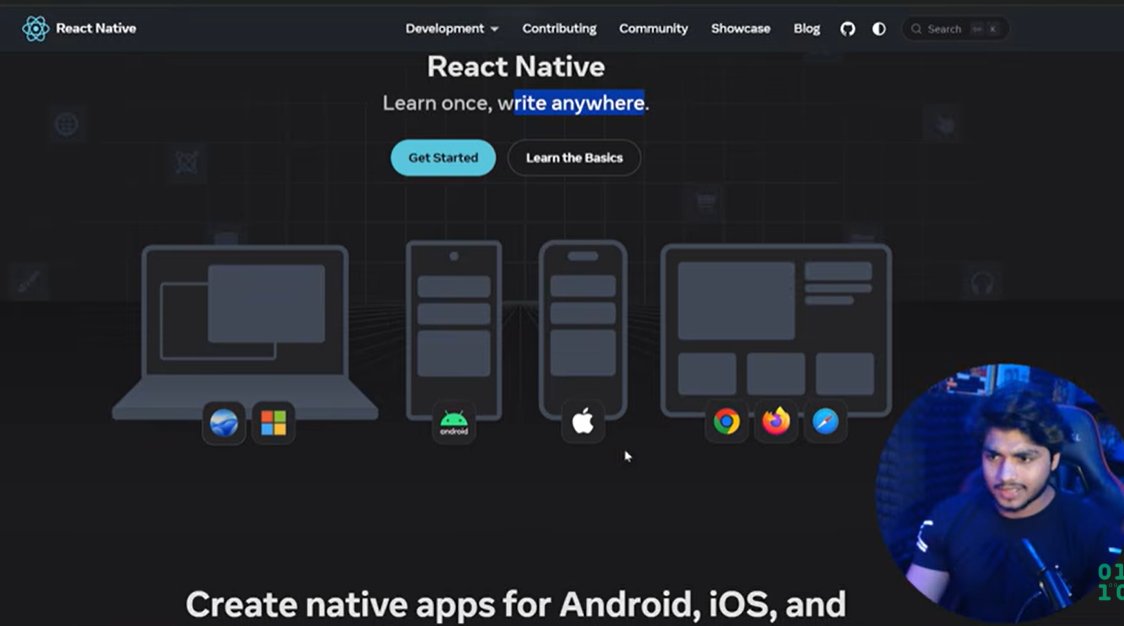The image size is (1124, 626).
Task: Click the Android phone illustration
Action: 454,330
